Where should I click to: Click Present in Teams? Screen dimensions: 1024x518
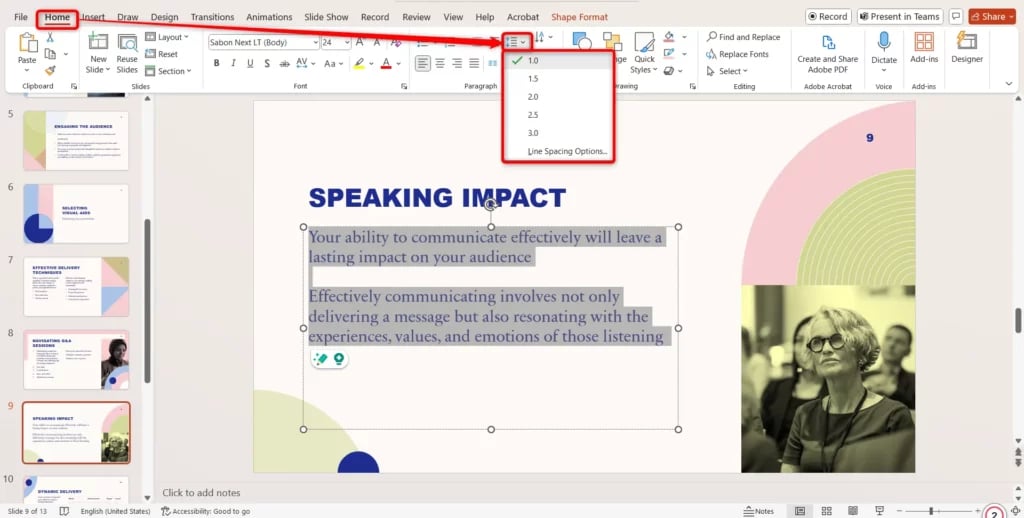click(x=899, y=16)
